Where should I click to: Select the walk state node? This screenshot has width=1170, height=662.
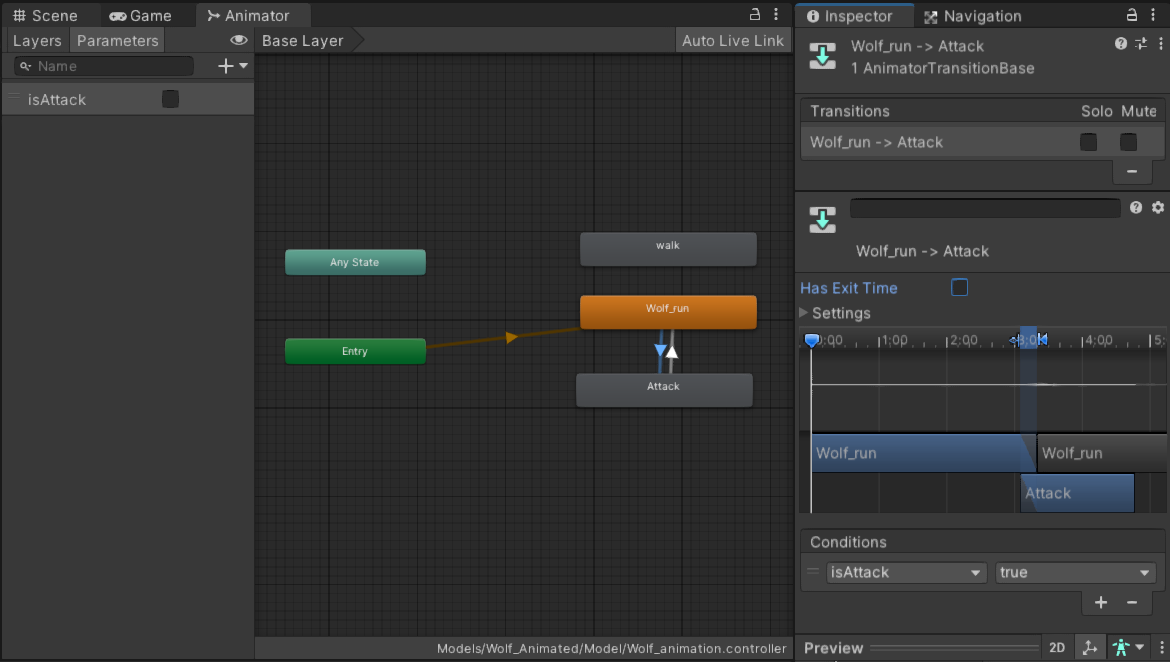coord(668,249)
